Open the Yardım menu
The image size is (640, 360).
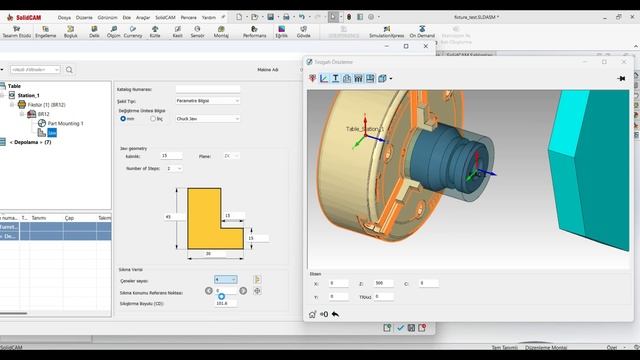pyautogui.click(x=209, y=18)
